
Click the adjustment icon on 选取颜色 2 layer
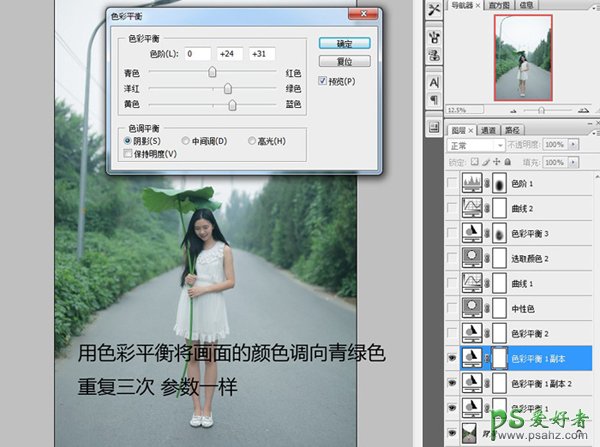(x=470, y=258)
